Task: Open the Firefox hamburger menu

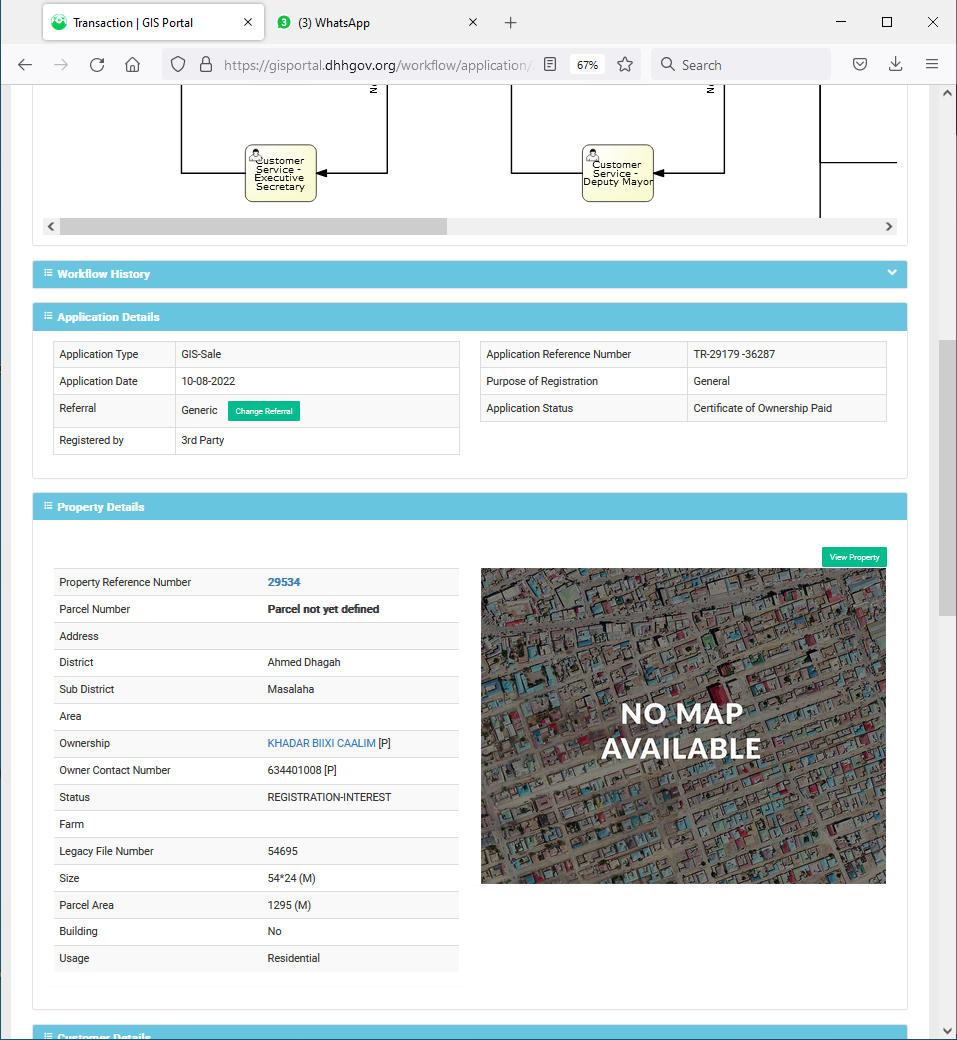Action: pos(932,64)
